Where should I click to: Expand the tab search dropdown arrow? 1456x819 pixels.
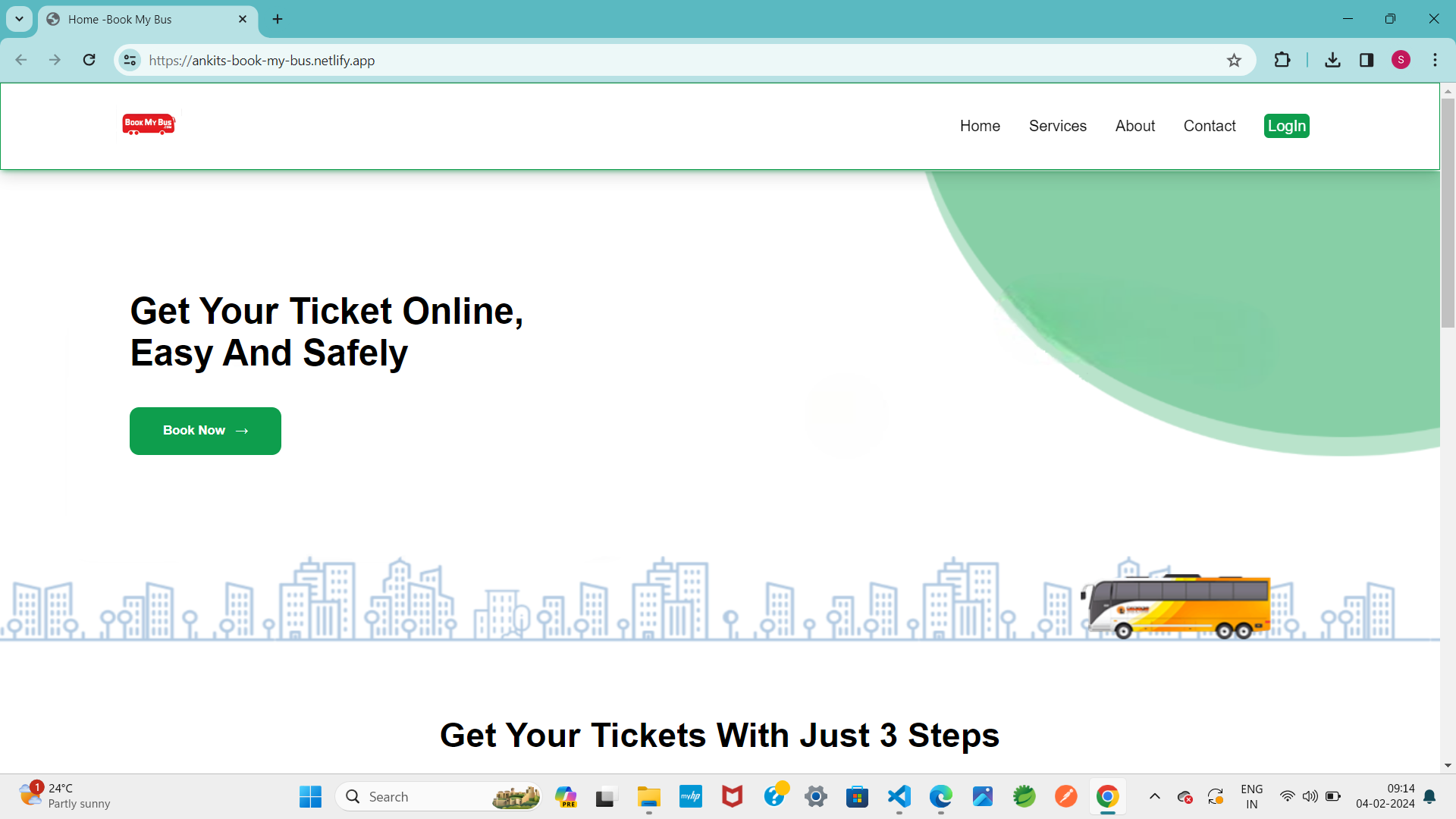20,19
